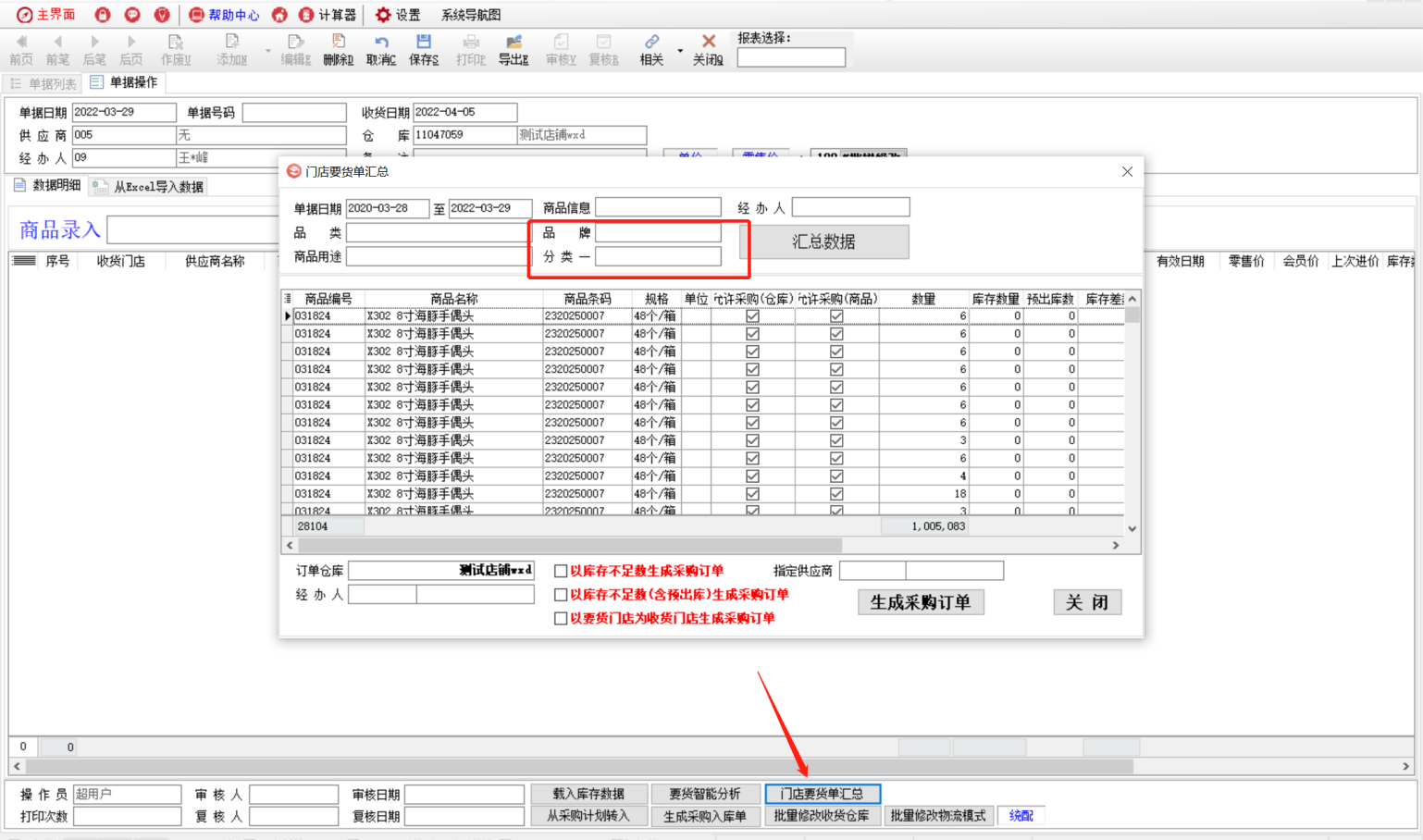Viewport: 1423px width, 840px height.
Task: Click the red lock icon in top bar
Action: [x=103, y=15]
